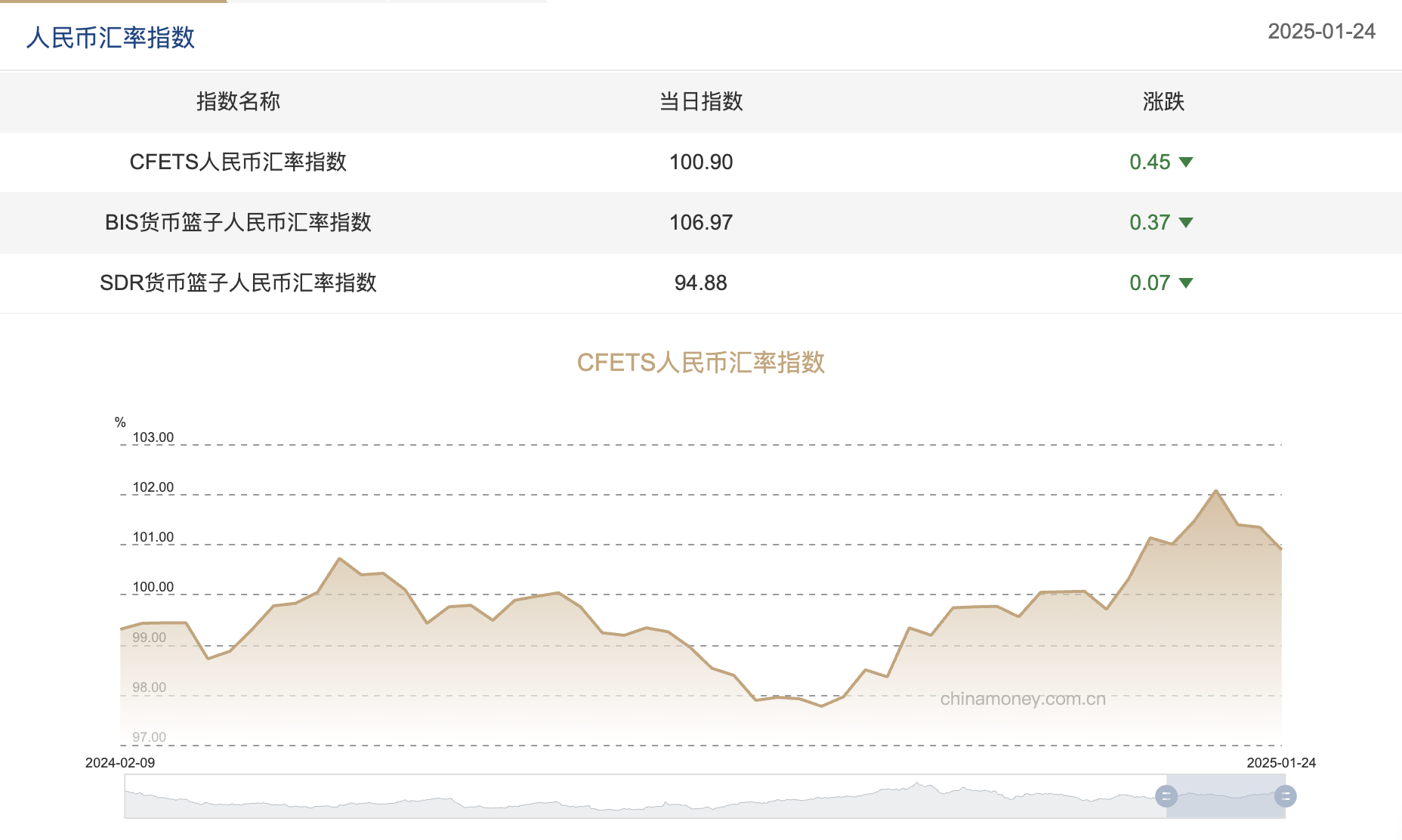1402x840 pixels.
Task: Click the 人民币汇率指数 page title
Action: [x=110, y=38]
